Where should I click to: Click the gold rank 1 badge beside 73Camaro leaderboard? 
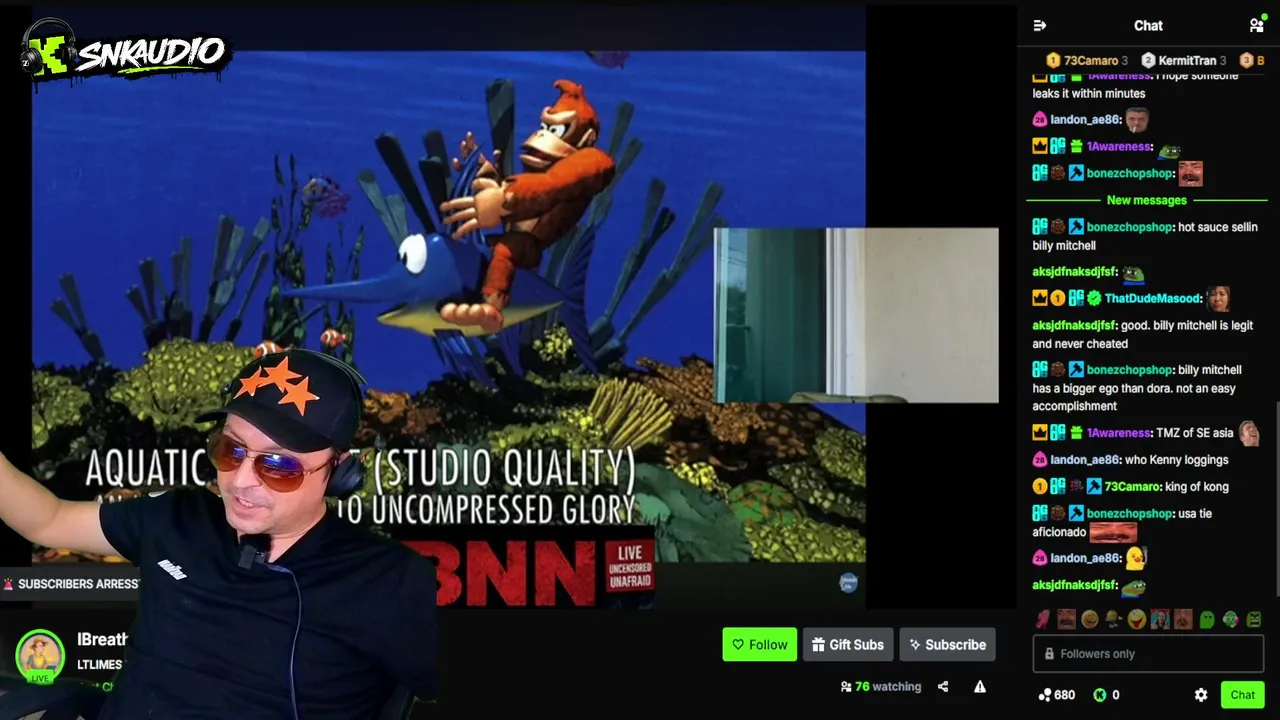coord(1053,61)
